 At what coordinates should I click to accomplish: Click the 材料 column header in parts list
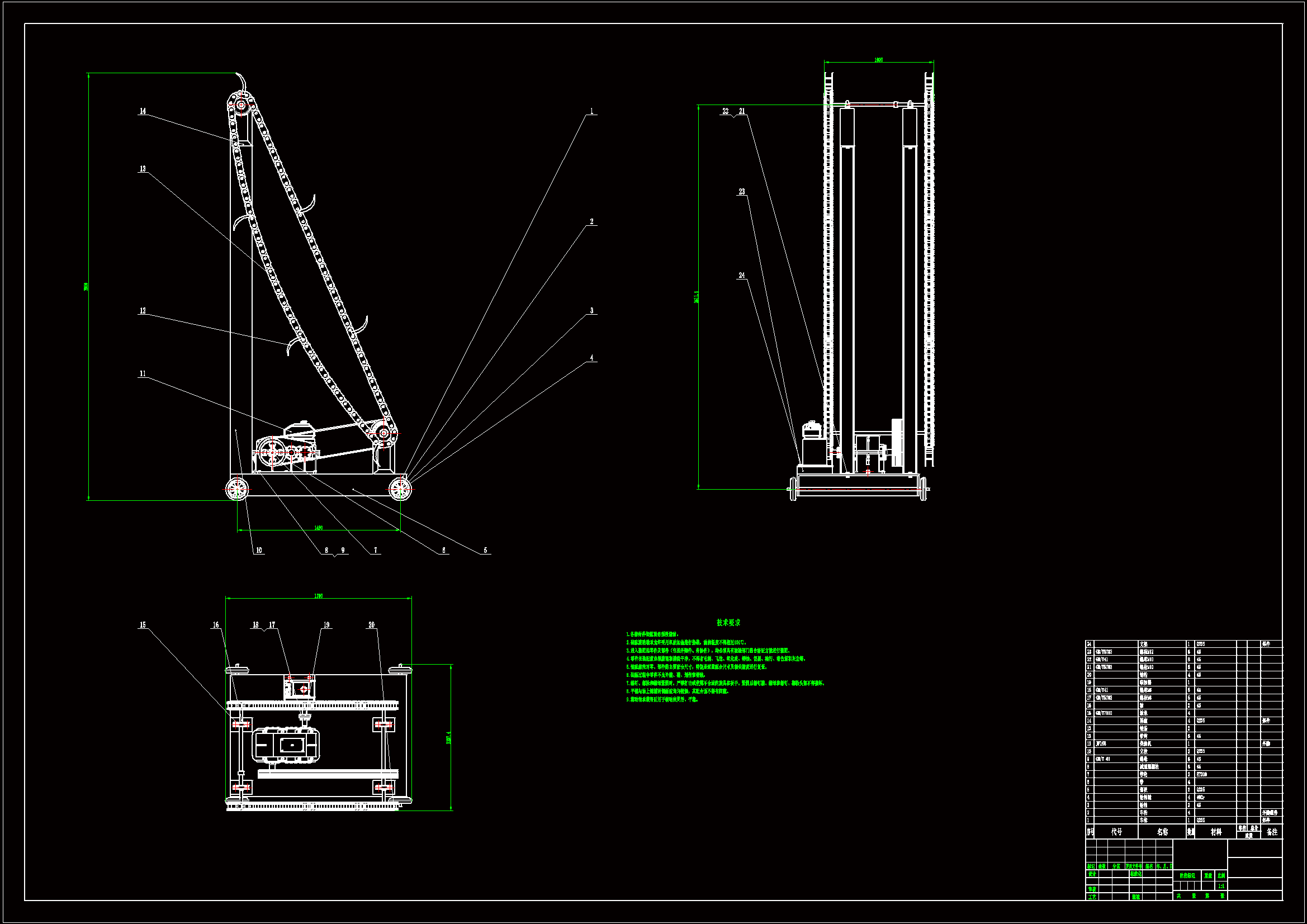(1216, 832)
